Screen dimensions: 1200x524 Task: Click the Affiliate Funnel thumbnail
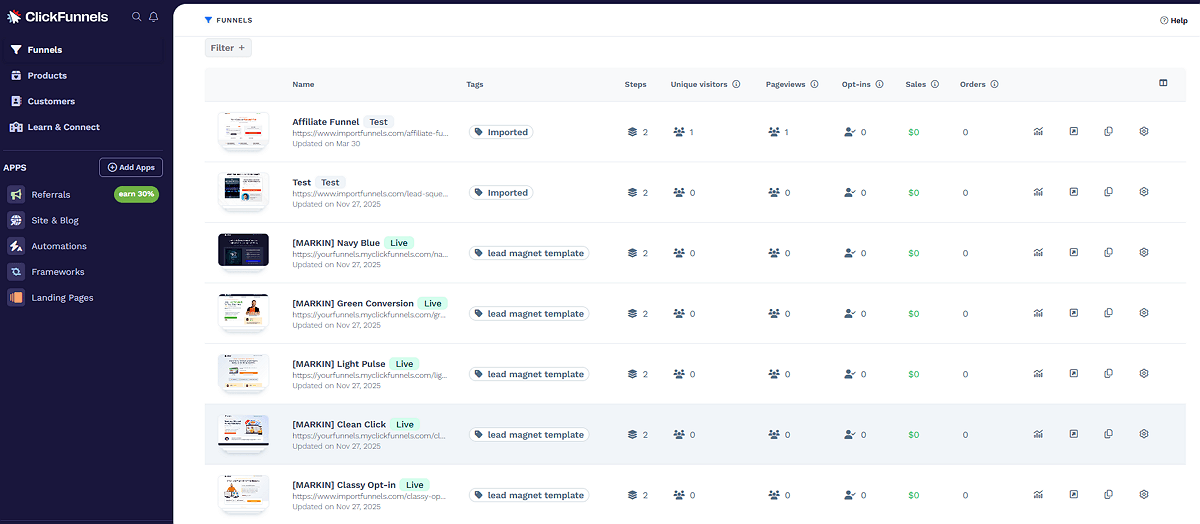pyautogui.click(x=243, y=131)
